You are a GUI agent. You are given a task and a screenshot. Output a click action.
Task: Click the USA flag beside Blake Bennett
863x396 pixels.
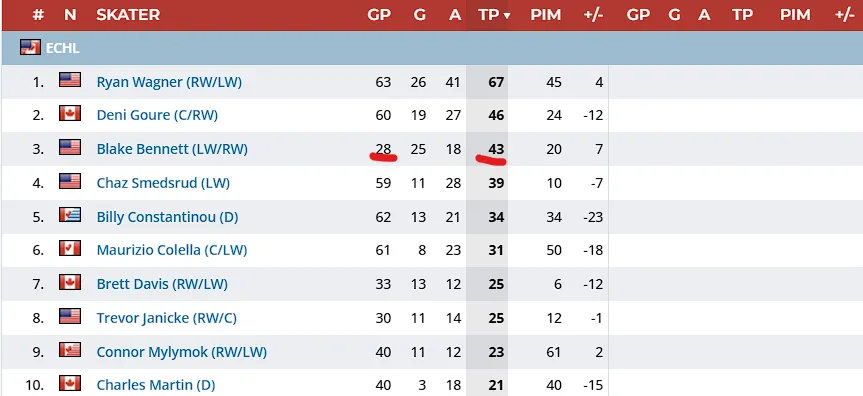[x=70, y=147]
